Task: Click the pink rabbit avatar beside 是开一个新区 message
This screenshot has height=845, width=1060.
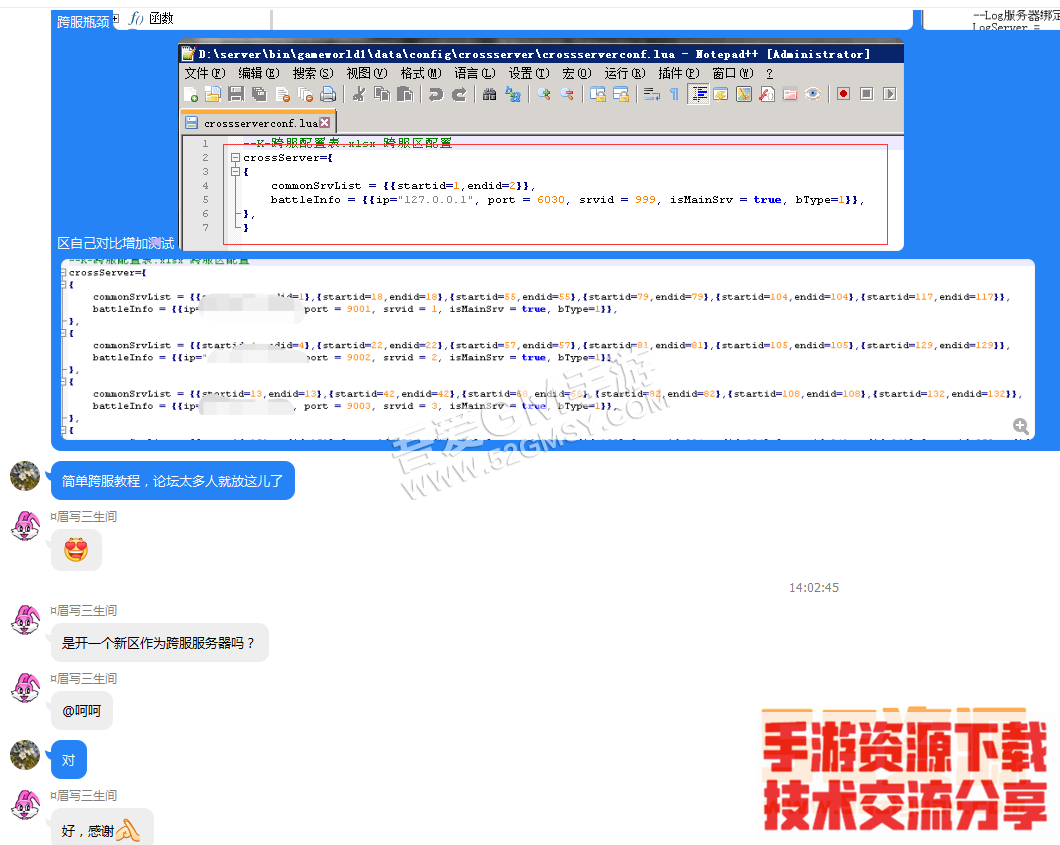Action: pos(25,620)
